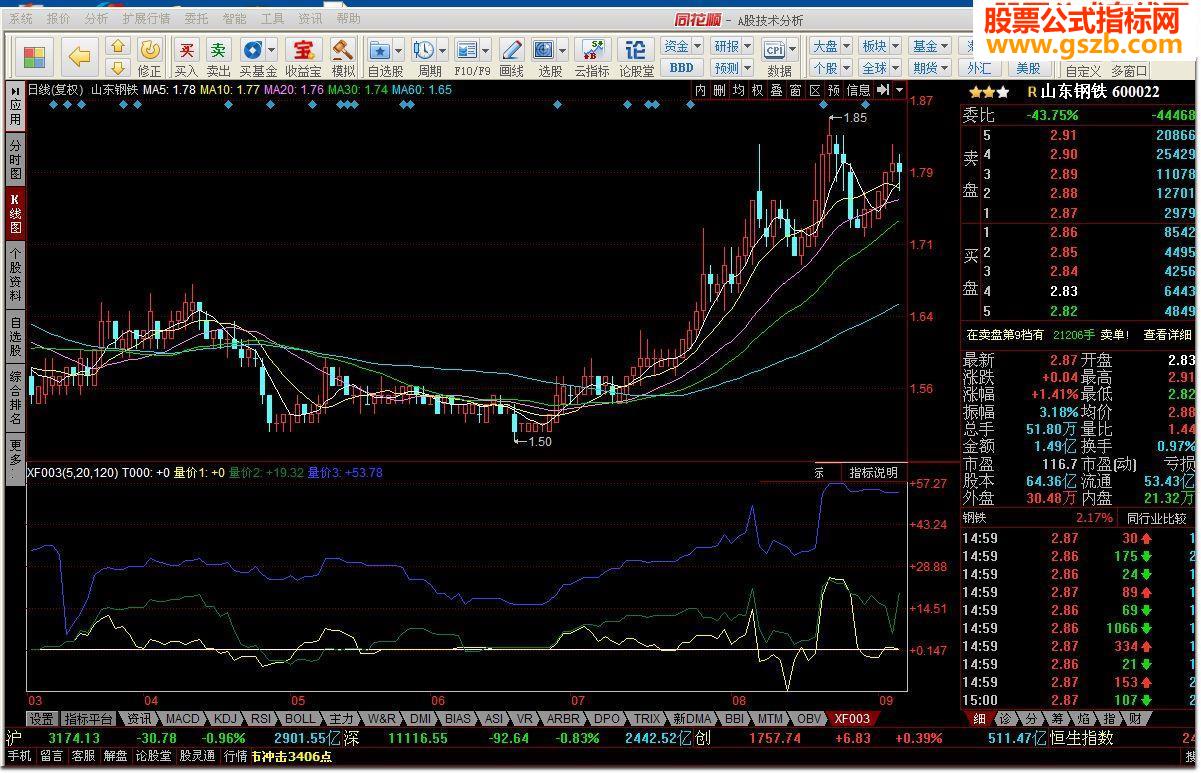Click the R margin marker beside 山东钢铁
Viewport: 1201px width, 773px height.
pyautogui.click(x=1032, y=91)
